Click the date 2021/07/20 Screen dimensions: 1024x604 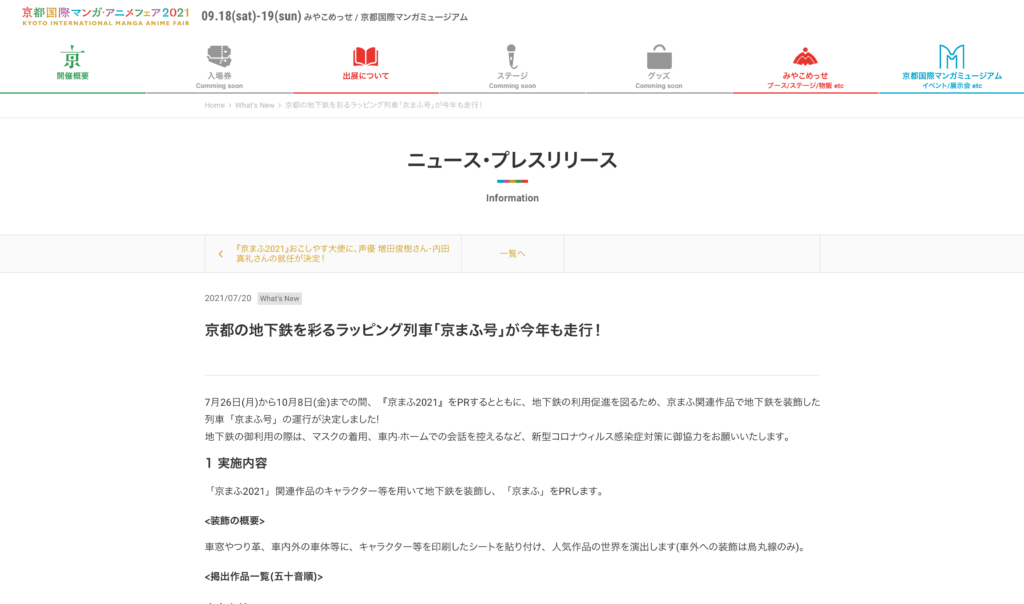click(x=228, y=298)
